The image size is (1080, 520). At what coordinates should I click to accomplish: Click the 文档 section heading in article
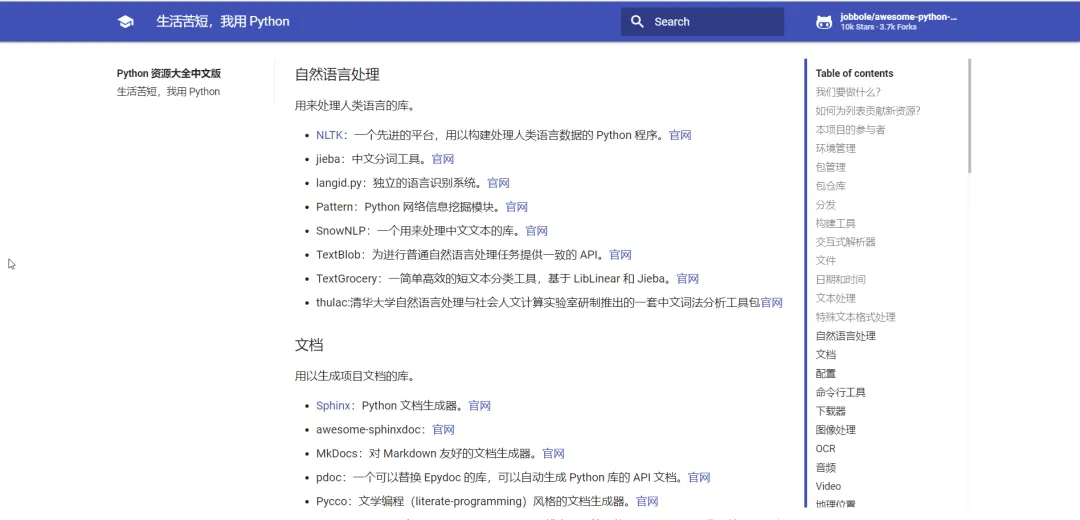309,345
